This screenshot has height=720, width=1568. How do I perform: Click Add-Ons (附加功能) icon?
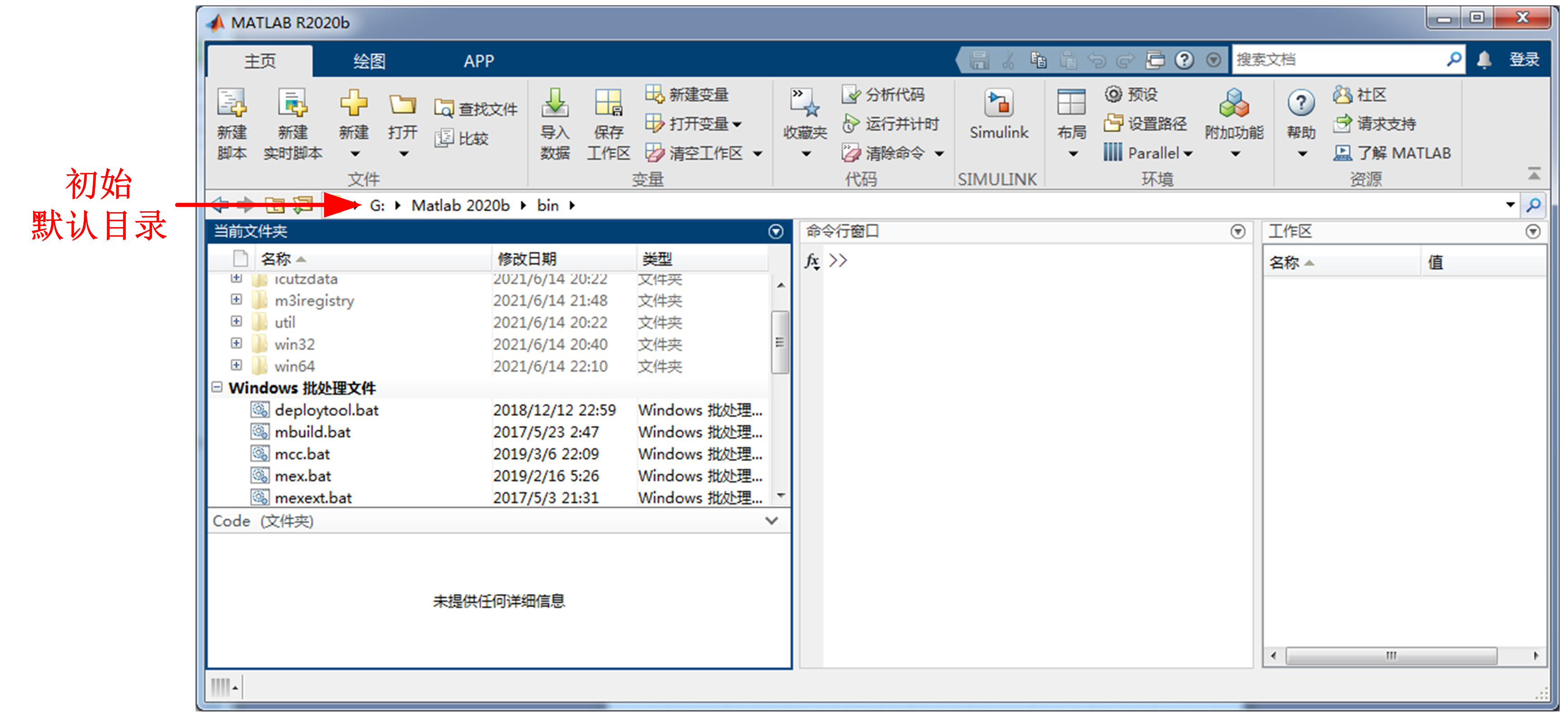pos(1234,102)
